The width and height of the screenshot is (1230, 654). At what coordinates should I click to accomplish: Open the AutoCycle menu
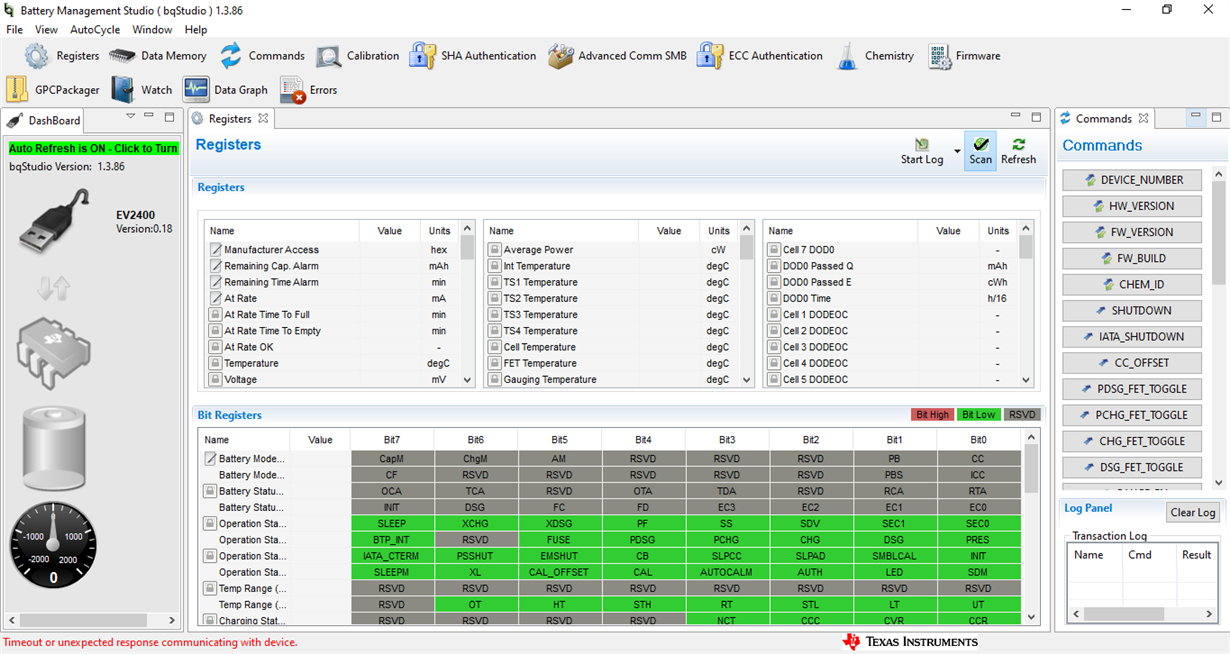click(x=95, y=30)
